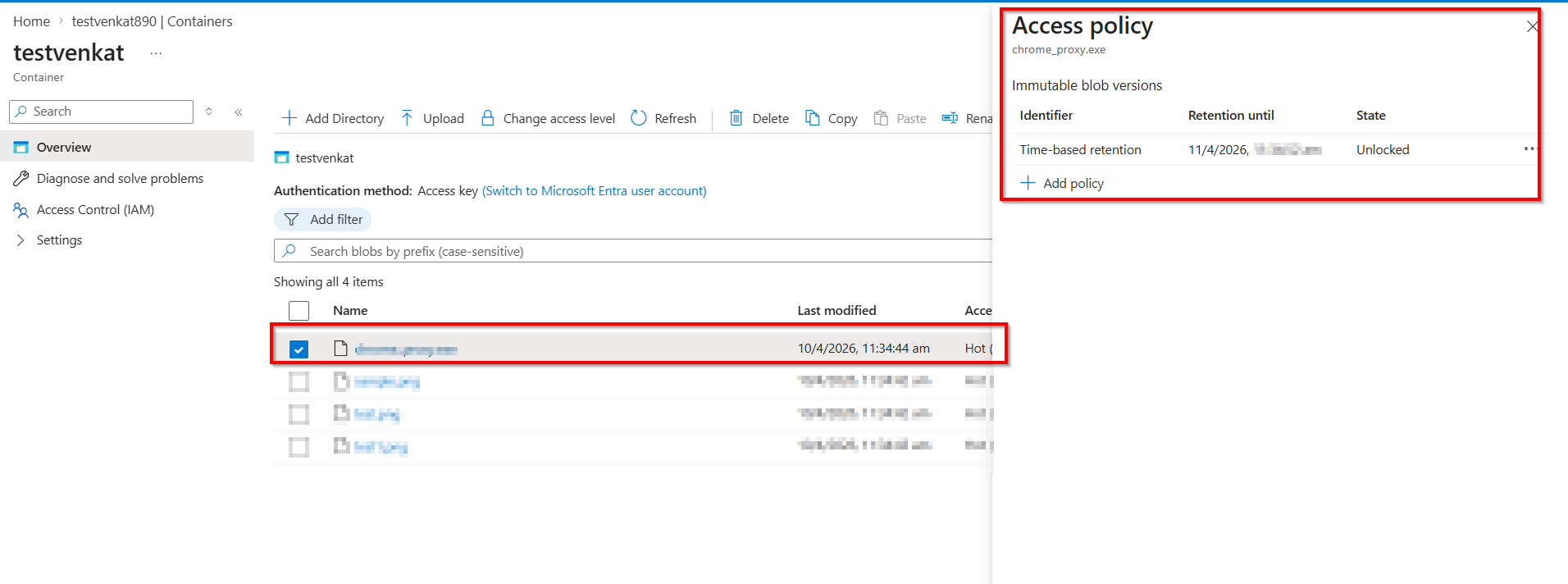Check the second blob row checkbox
The image size is (1568, 584).
point(299,381)
